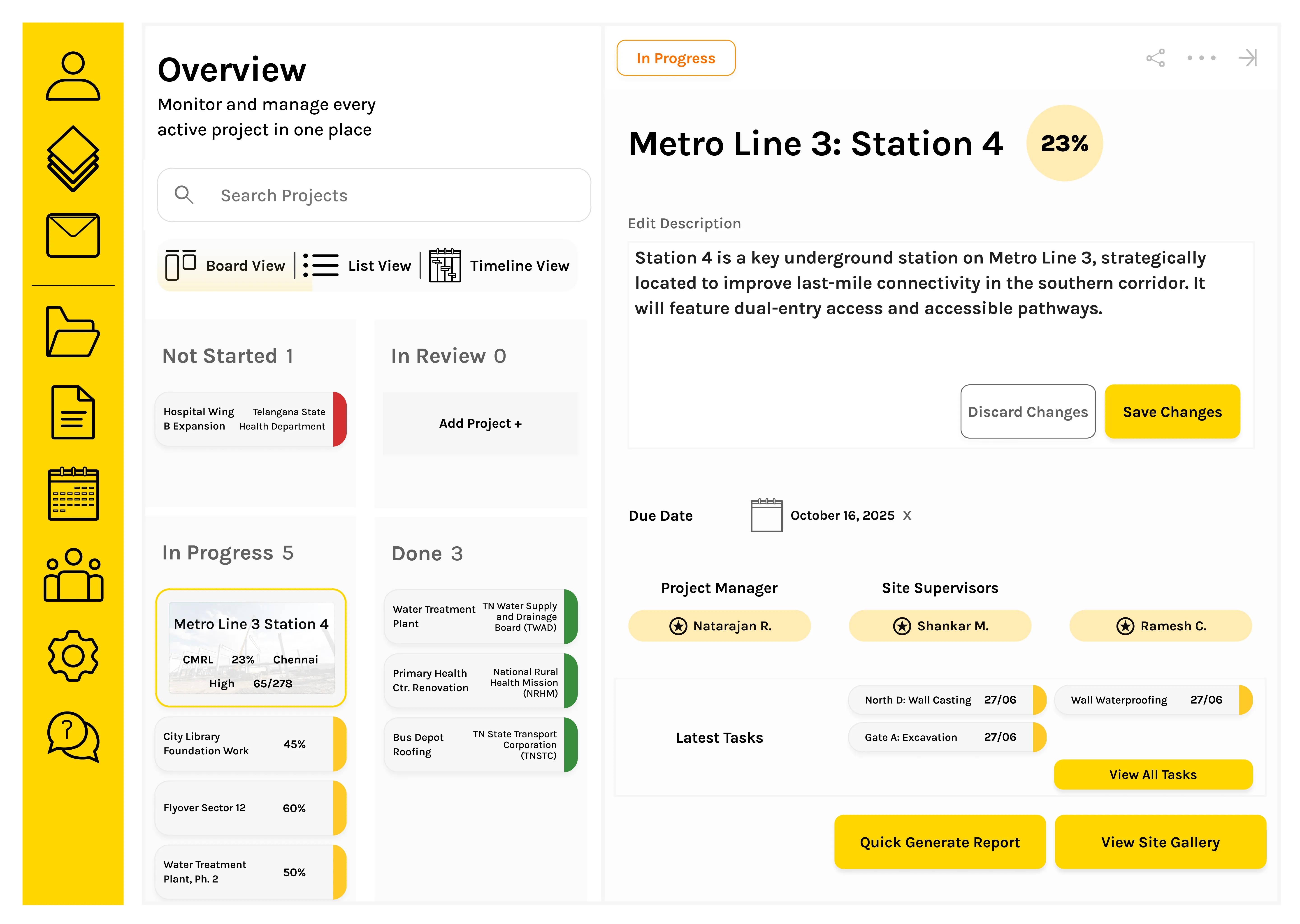Select the Metro Line 3 Station 4 card
The image size is (1300, 924).
click(251, 648)
